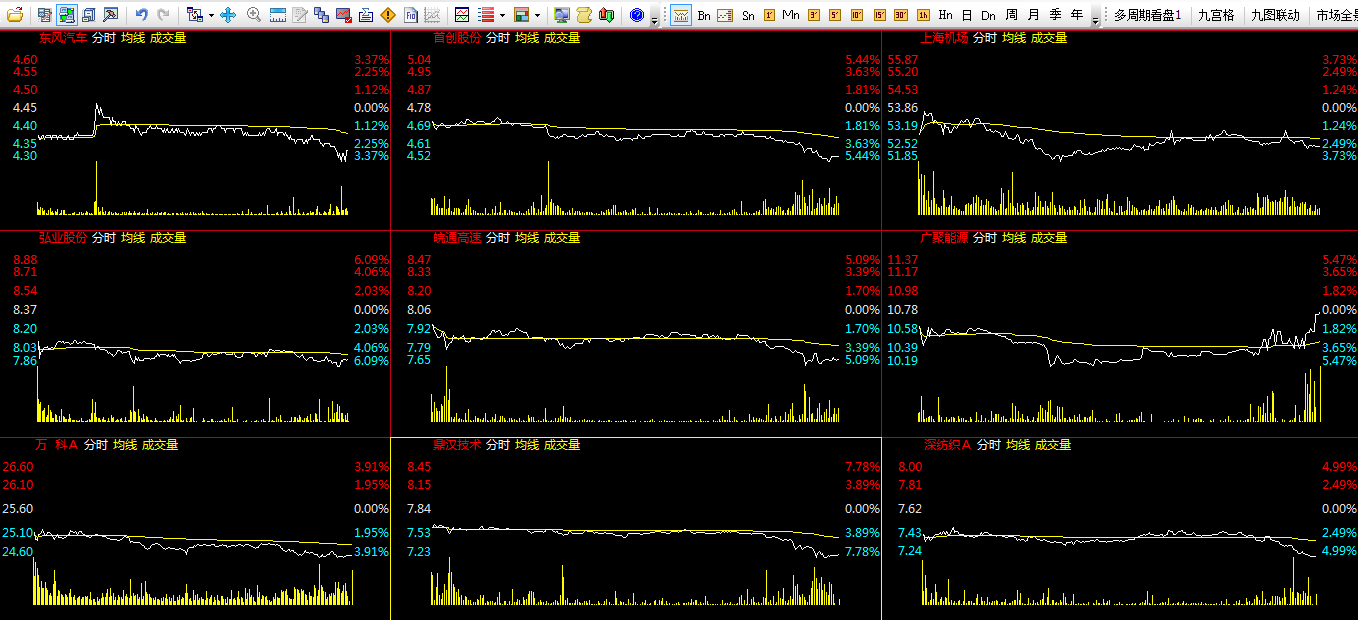Select the yearly 年 period button

(x=1077, y=15)
